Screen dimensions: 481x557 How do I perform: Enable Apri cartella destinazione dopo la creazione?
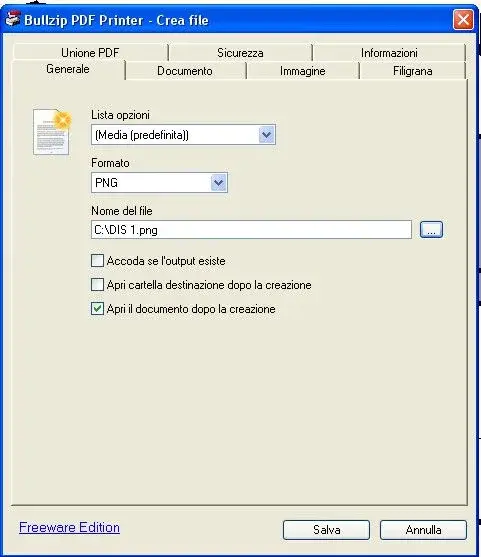[97, 285]
